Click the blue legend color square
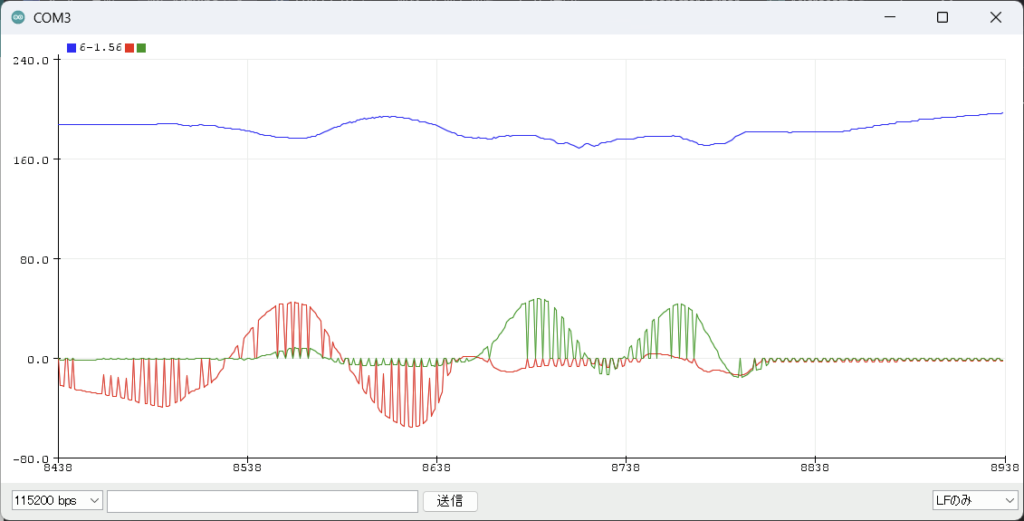The width and height of the screenshot is (1024, 521). [71, 48]
